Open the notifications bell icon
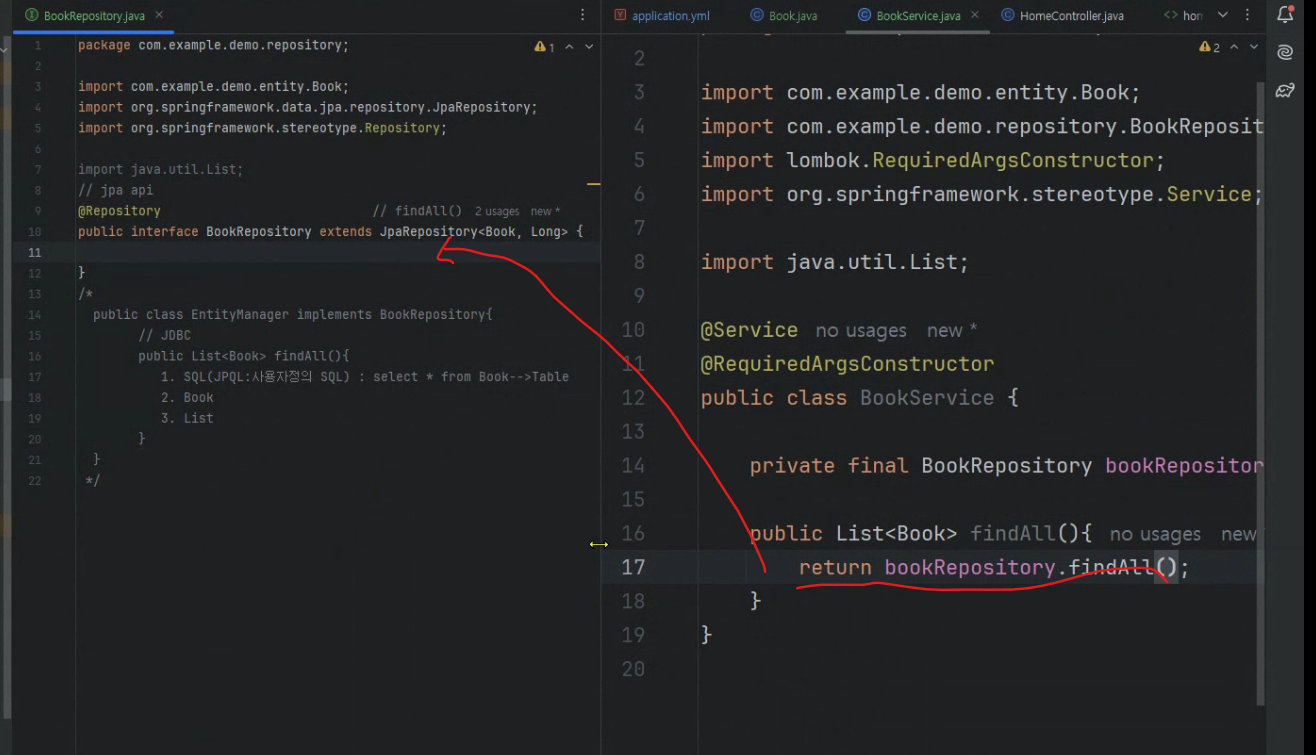Image resolution: width=1316 pixels, height=755 pixels. 1285,14
